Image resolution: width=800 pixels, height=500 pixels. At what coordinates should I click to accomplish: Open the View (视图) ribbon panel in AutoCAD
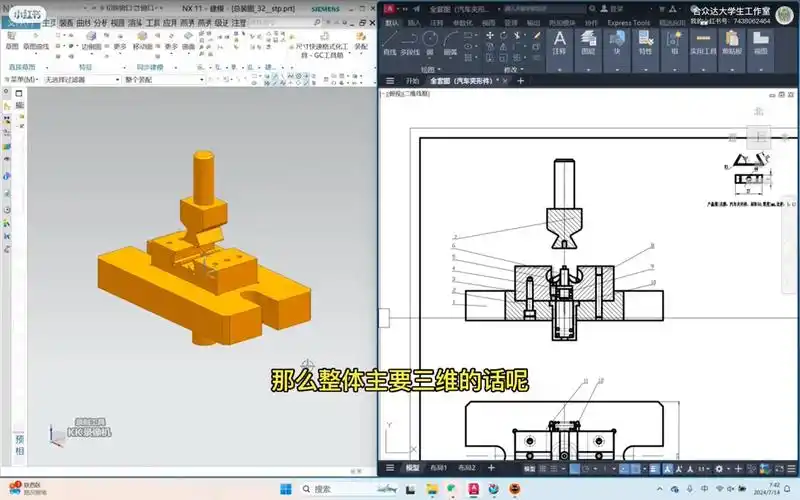[x=761, y=50]
